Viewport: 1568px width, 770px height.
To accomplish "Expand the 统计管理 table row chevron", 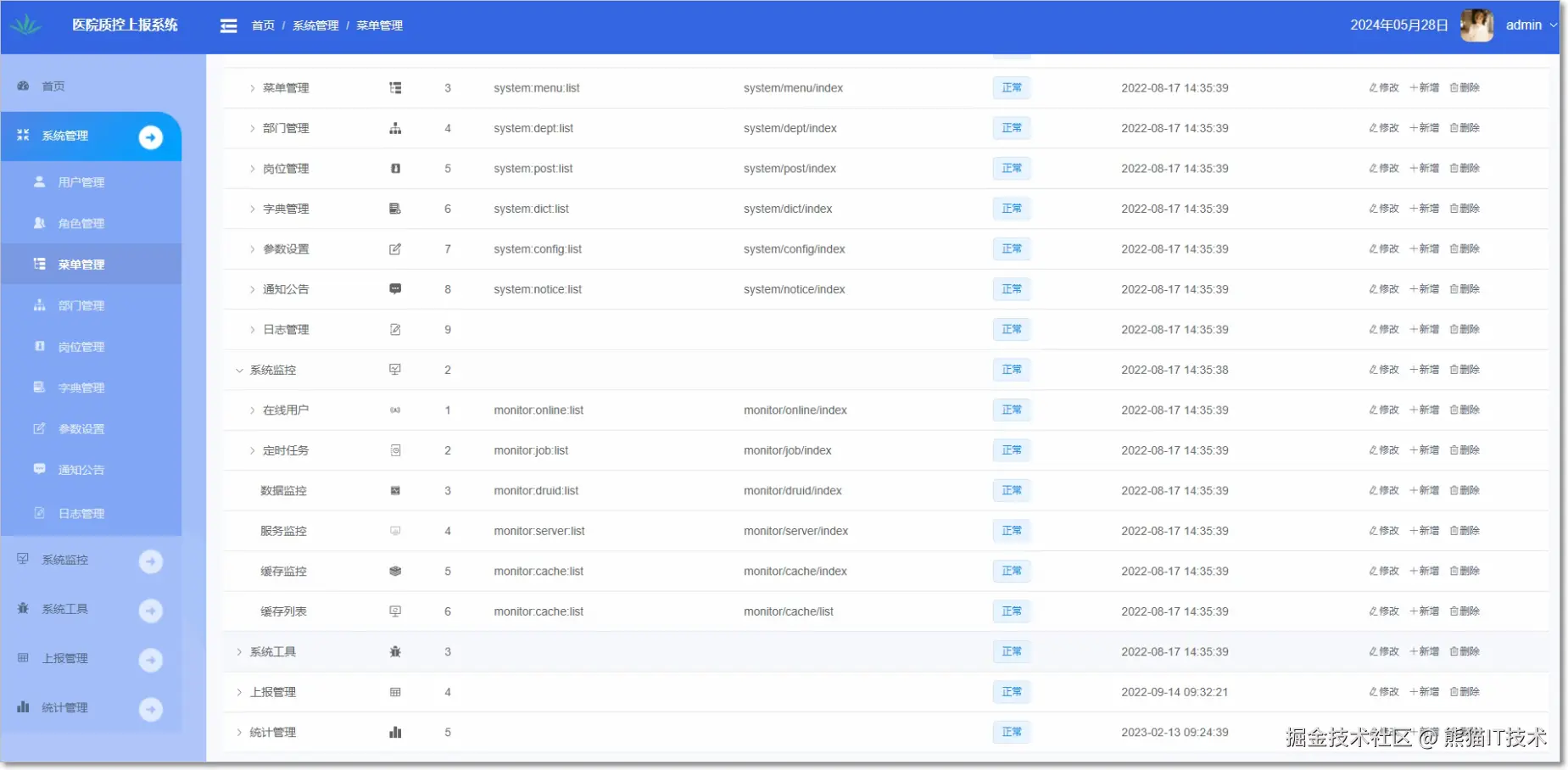I will coord(239,733).
